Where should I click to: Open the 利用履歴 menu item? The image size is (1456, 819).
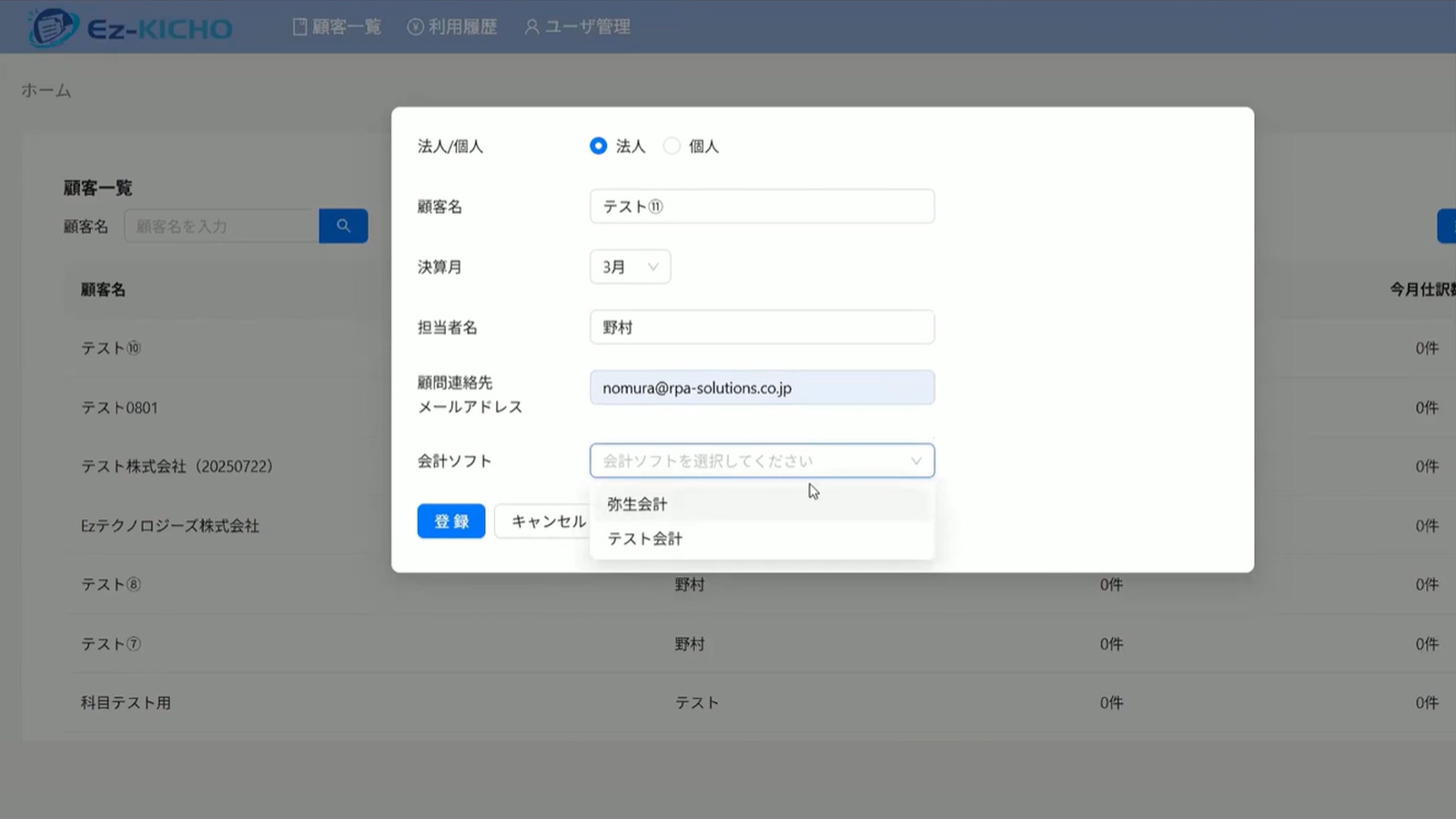coord(462,27)
